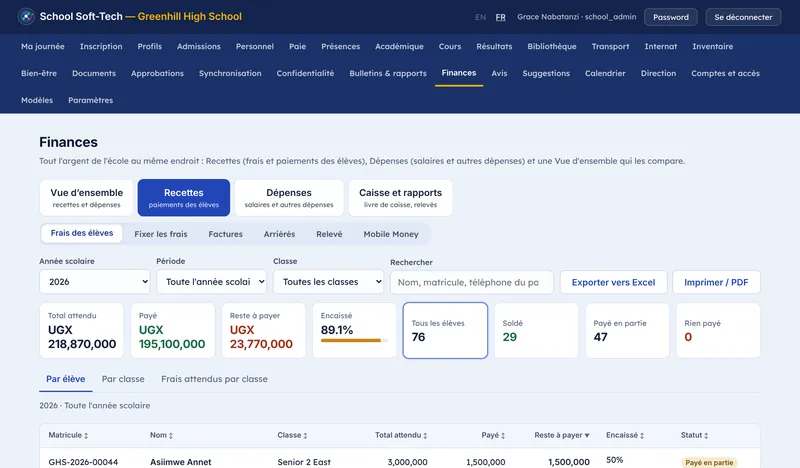Sort table by Nom column

161,435
